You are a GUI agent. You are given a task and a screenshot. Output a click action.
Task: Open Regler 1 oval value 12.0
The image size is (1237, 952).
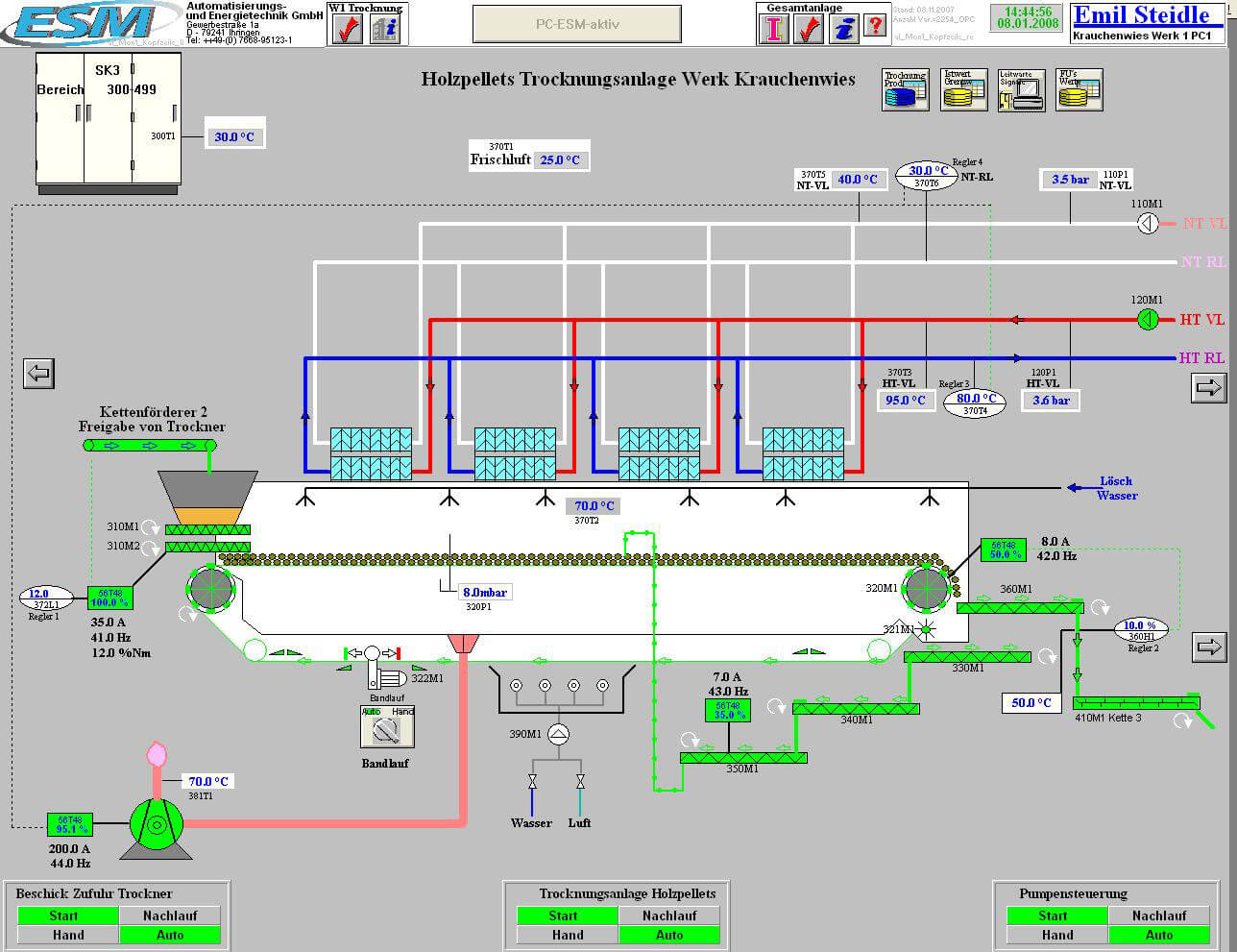45,598
